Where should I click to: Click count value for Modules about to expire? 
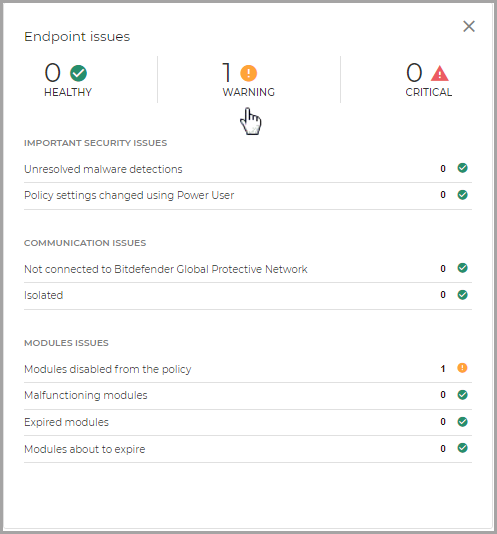[443, 449]
